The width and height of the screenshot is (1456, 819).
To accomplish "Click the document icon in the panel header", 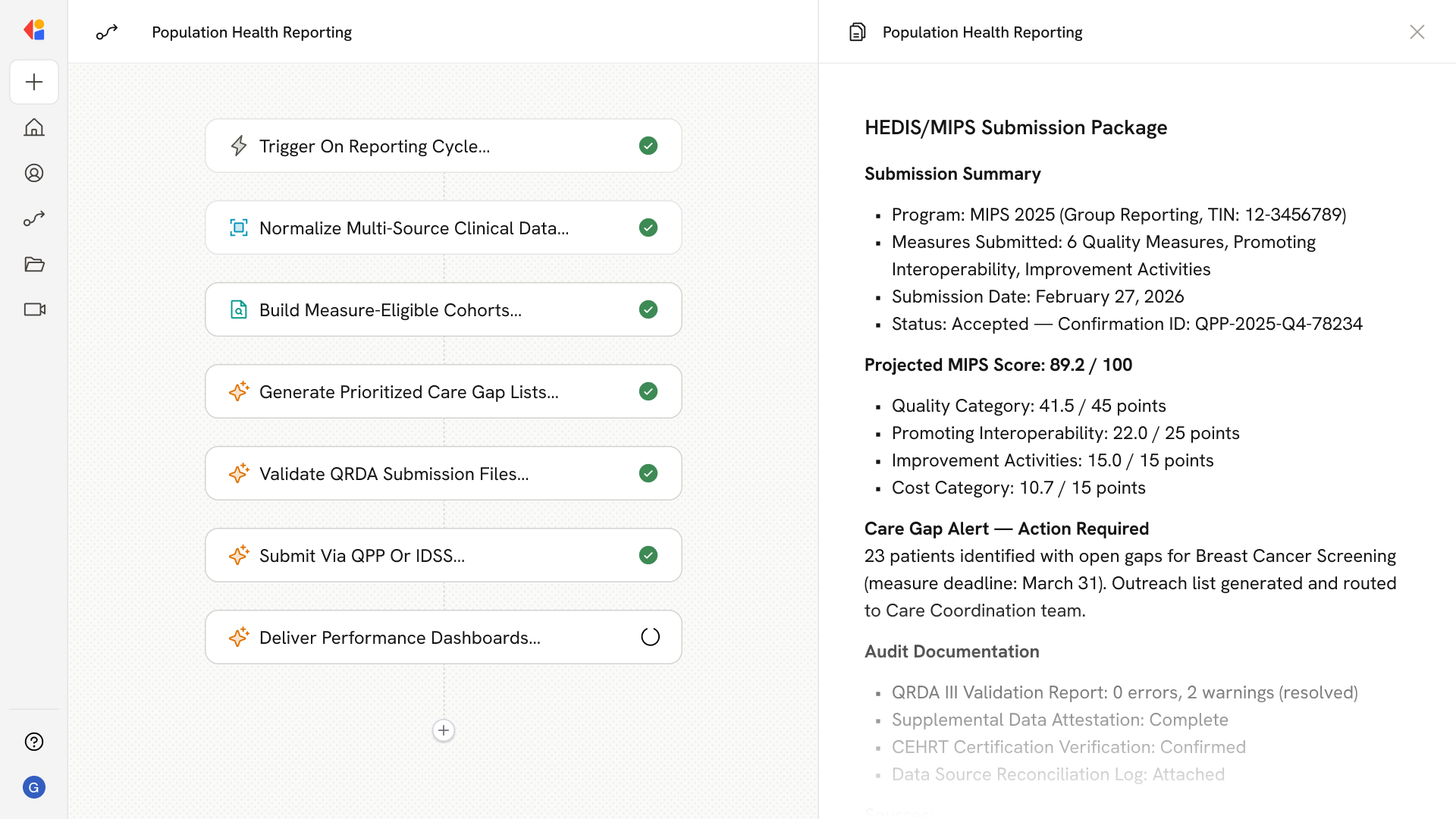I will click(857, 32).
